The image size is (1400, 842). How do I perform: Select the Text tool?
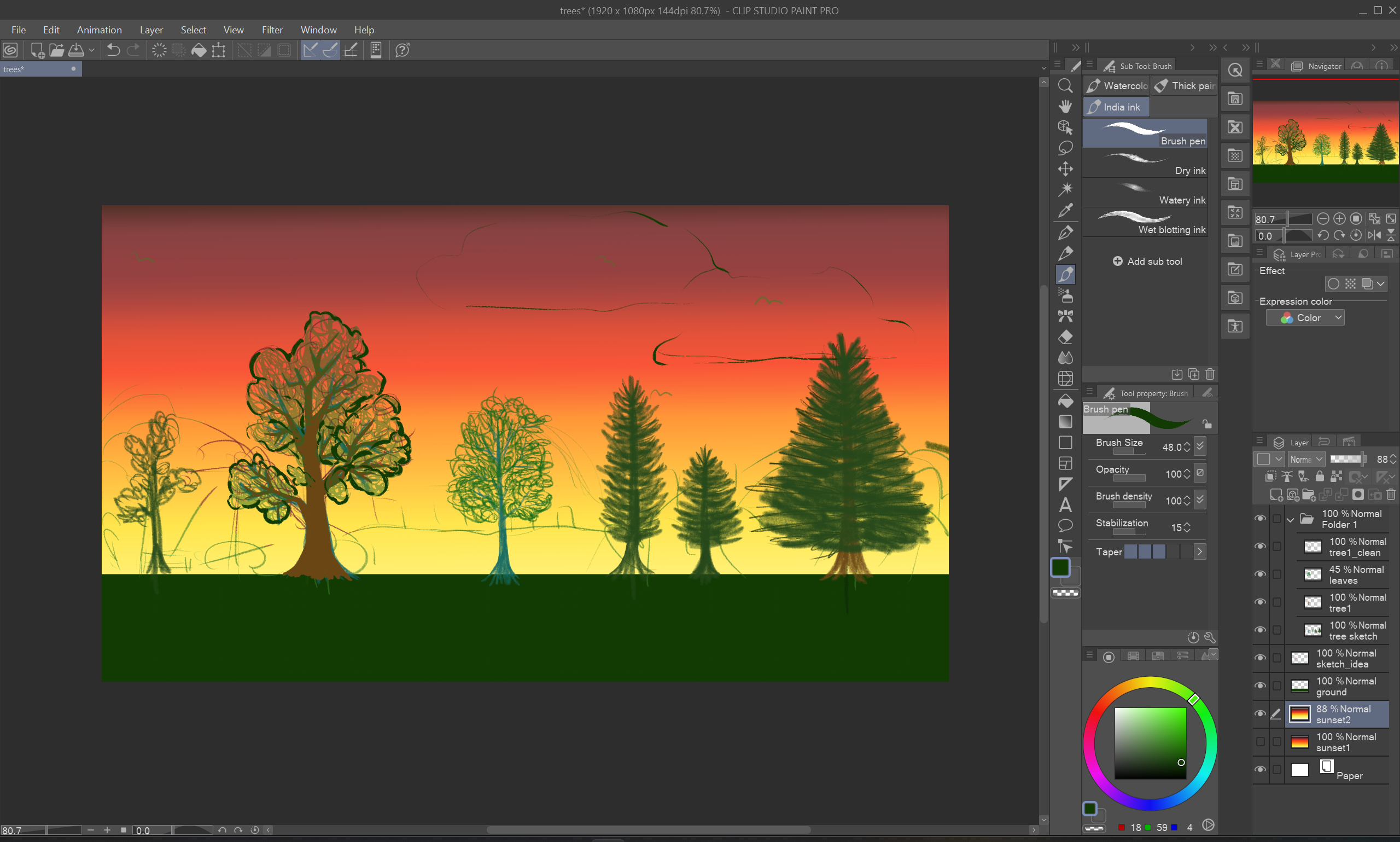pyautogui.click(x=1066, y=504)
